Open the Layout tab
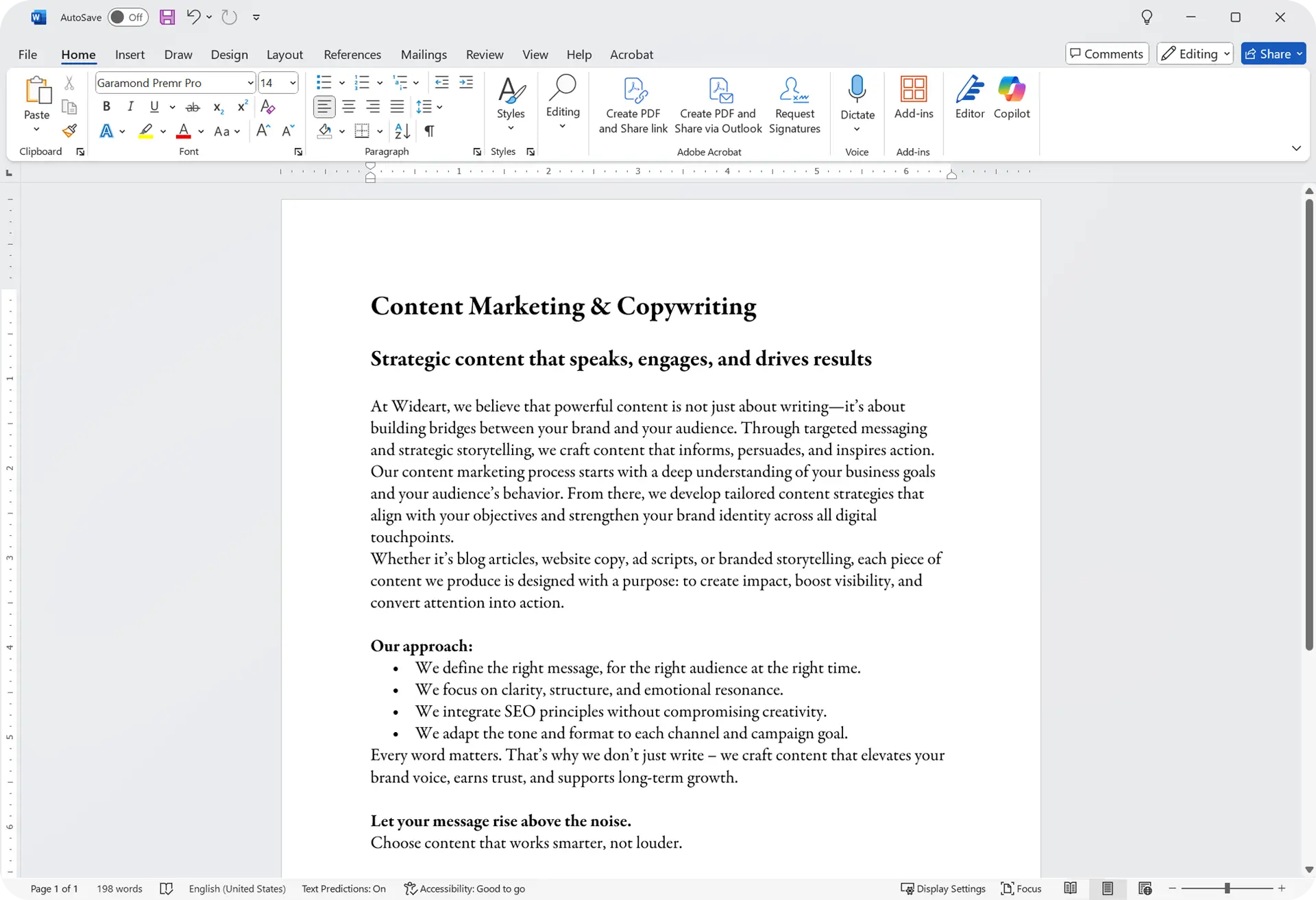The width and height of the screenshot is (1316, 900). pos(284,54)
